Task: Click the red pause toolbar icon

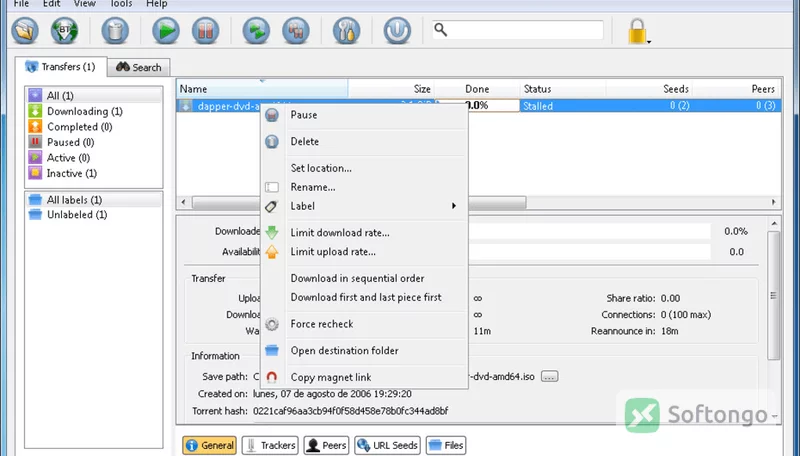Action: click(205, 31)
